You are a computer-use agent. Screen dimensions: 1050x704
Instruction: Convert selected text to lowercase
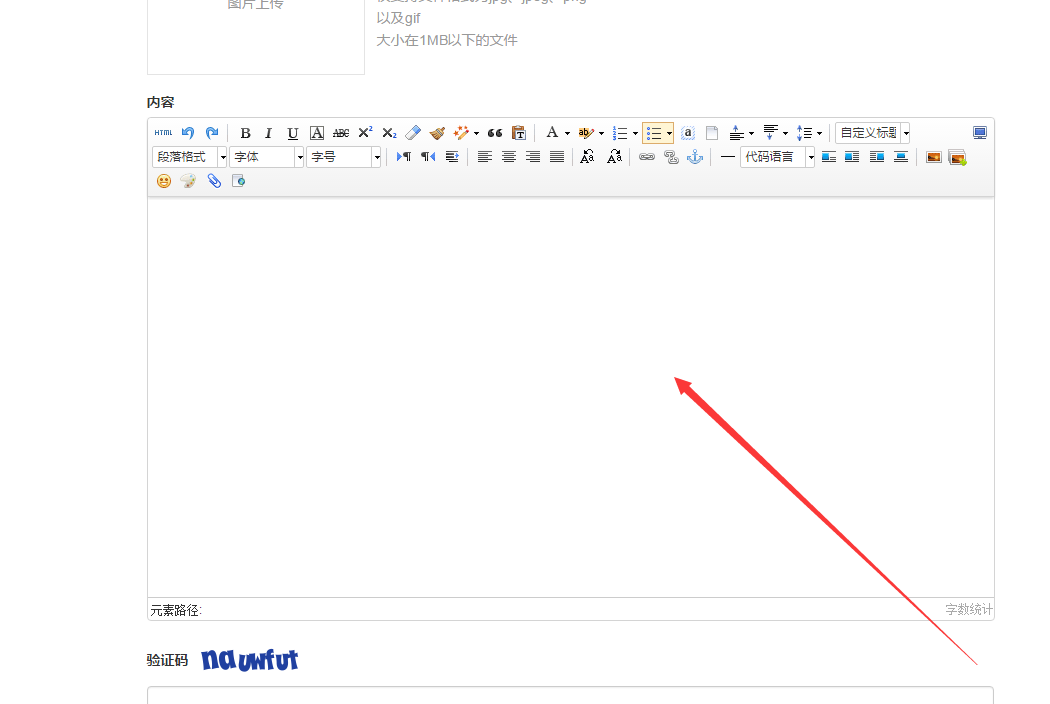click(614, 157)
